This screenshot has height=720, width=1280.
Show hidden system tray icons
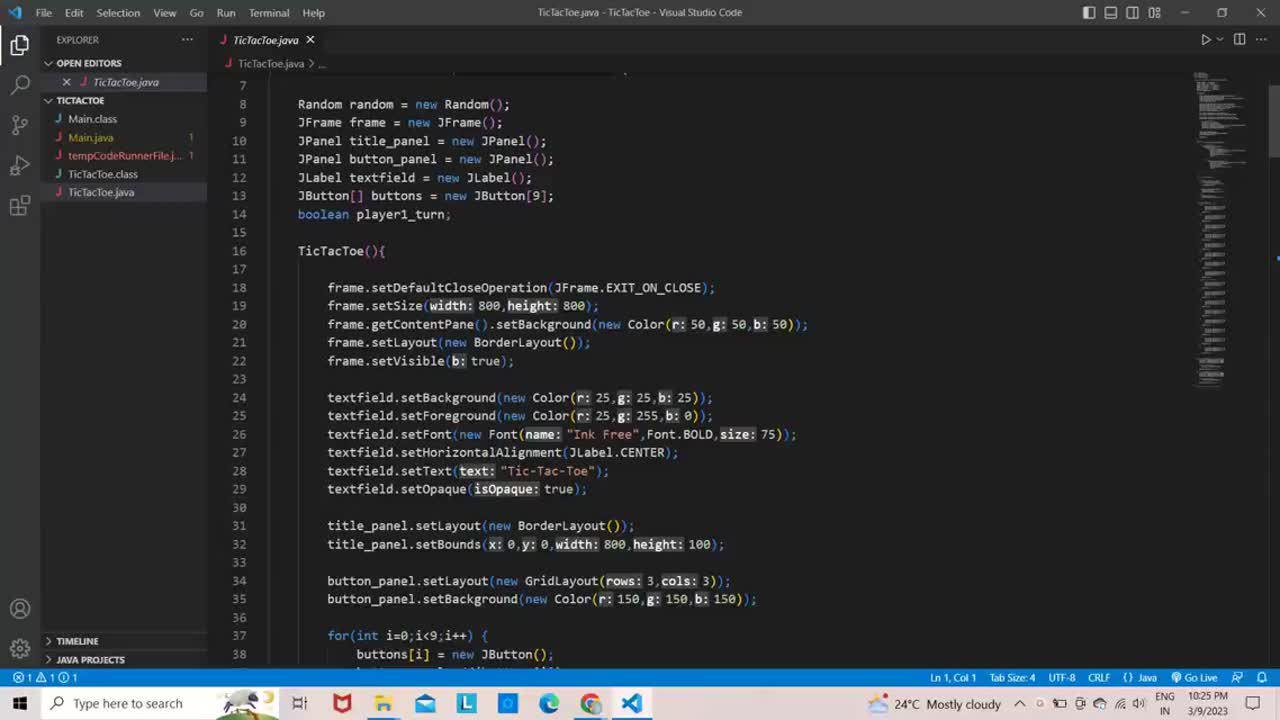(x=1020, y=703)
